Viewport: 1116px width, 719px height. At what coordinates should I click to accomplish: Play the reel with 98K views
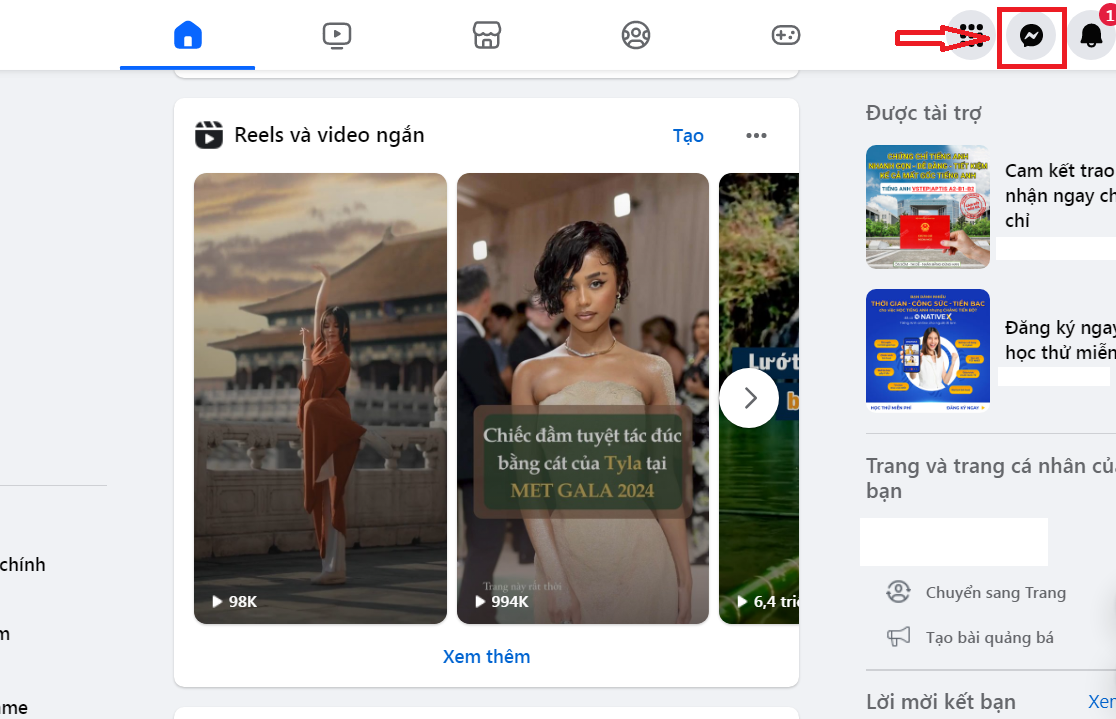tap(320, 399)
